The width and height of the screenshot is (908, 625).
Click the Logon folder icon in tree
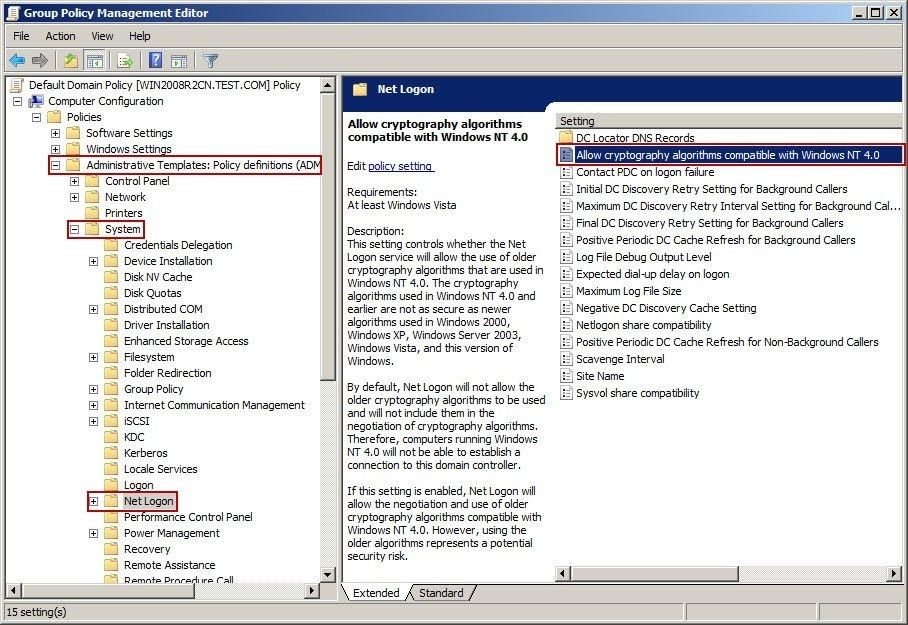coord(111,485)
